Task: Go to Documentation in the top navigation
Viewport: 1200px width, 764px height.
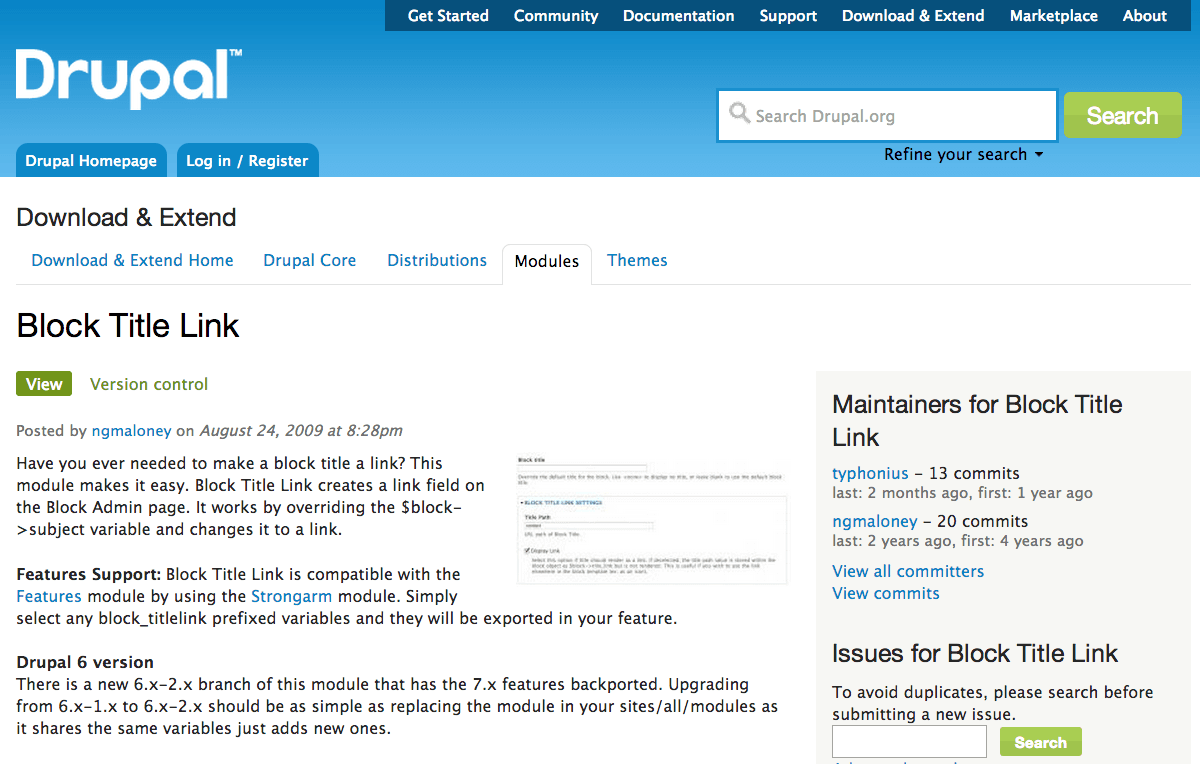Action: coord(679,16)
